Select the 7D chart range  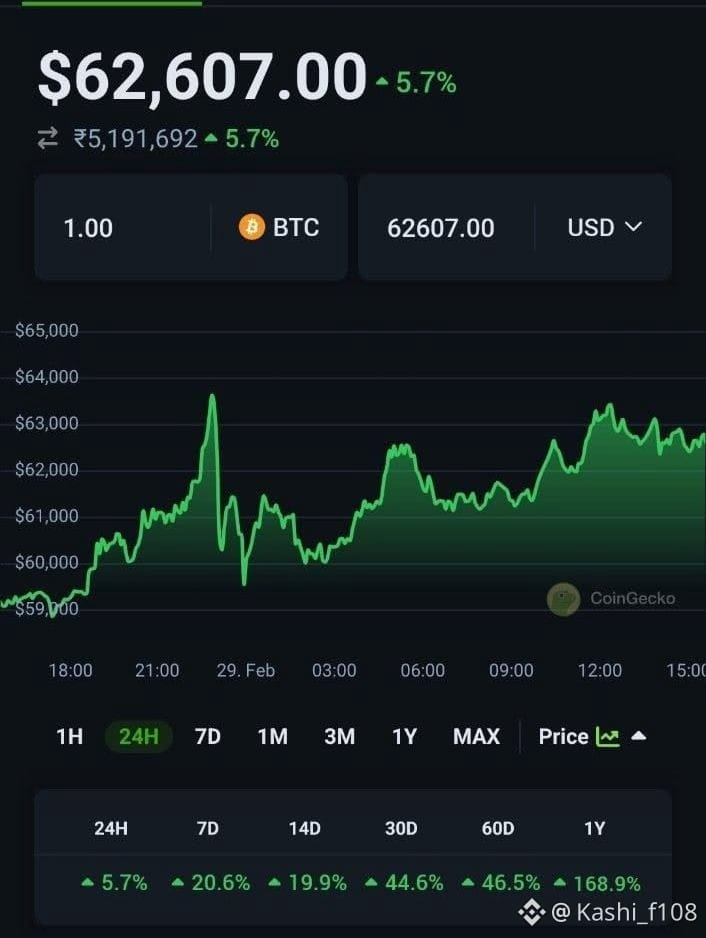208,736
